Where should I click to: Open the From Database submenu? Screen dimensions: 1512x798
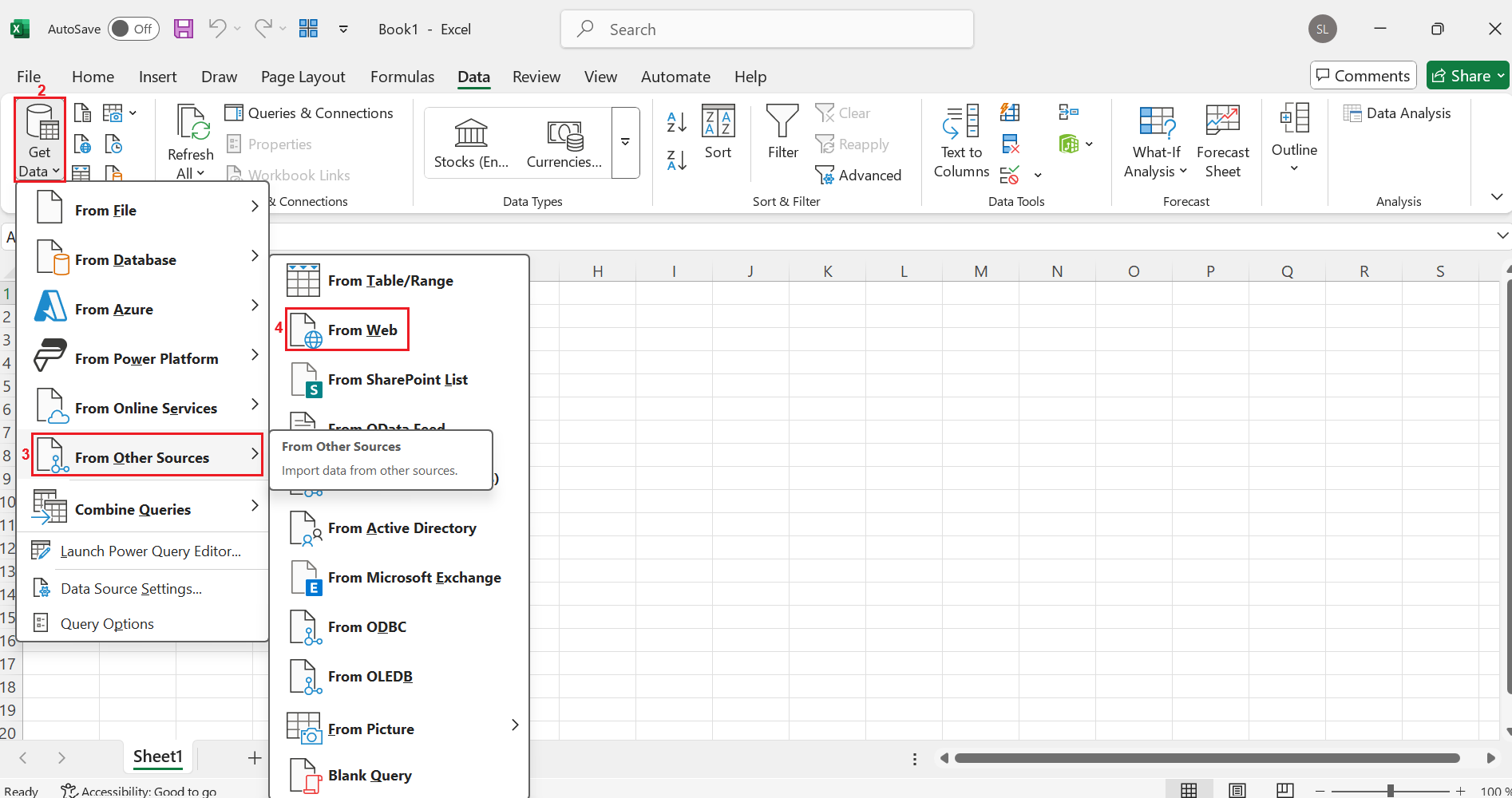coord(144,259)
